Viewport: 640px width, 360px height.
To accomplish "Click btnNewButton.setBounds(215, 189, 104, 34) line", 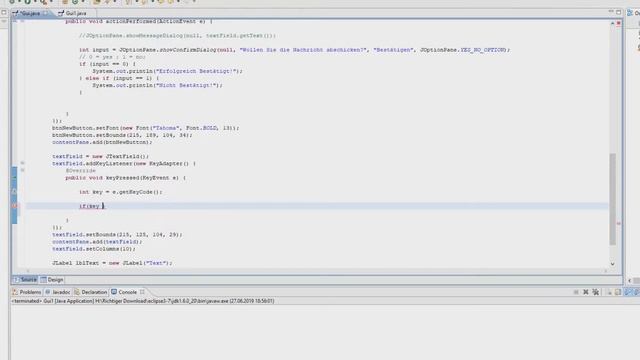I will (x=122, y=135).
